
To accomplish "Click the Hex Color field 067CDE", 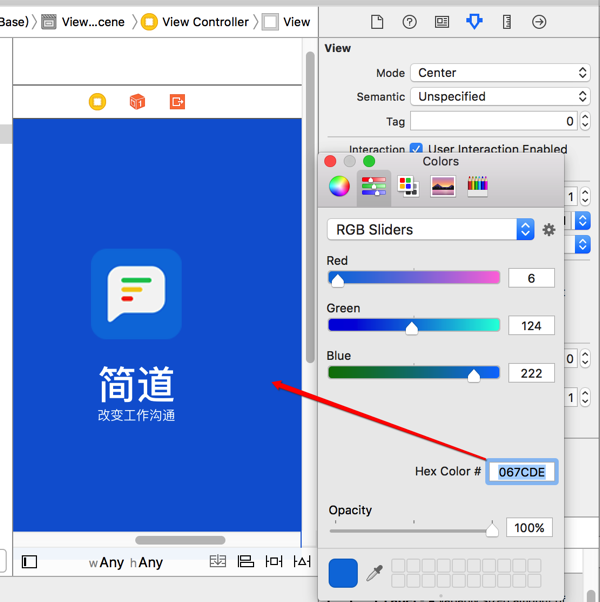I will coord(522,471).
